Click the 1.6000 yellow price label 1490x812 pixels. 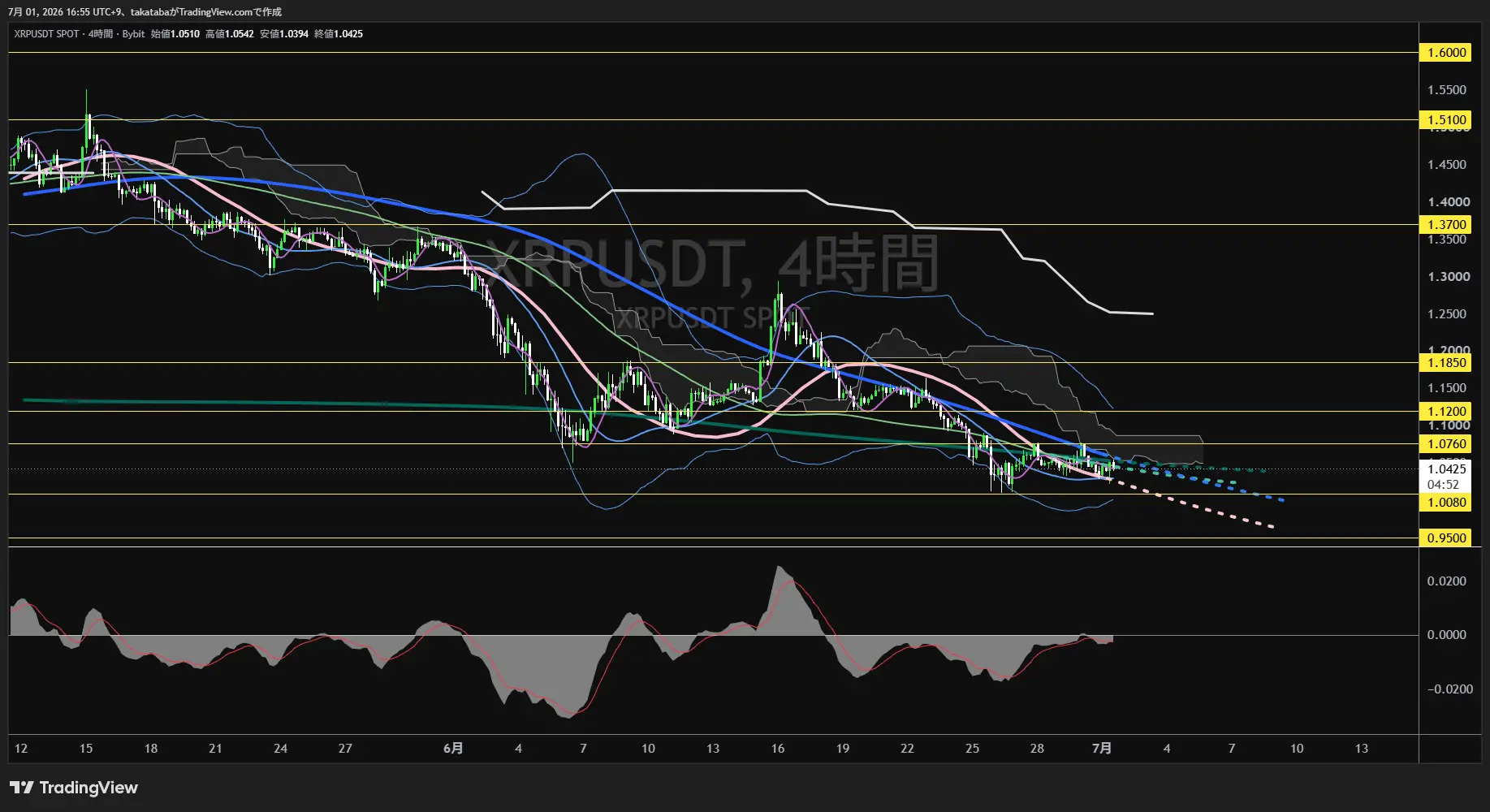click(1446, 53)
